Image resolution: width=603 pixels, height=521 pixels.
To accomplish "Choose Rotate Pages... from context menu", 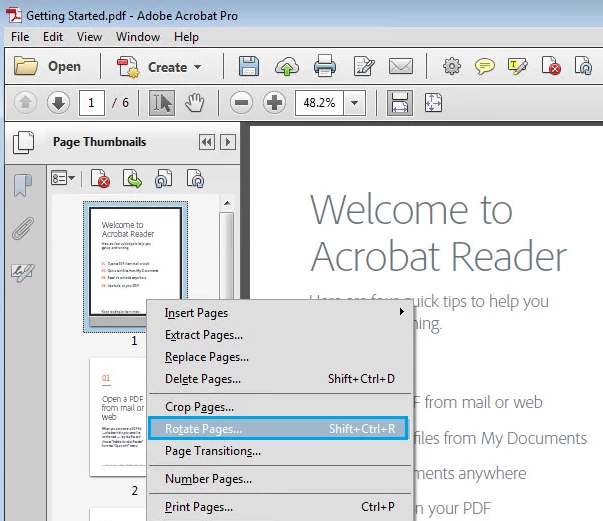I will (x=278, y=428).
